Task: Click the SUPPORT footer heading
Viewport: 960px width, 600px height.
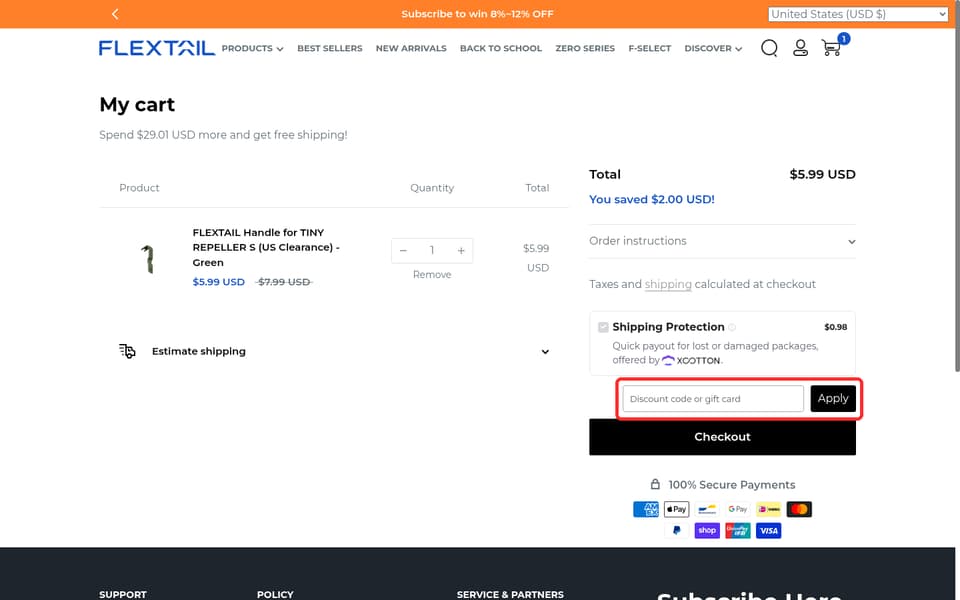Action: tap(123, 594)
